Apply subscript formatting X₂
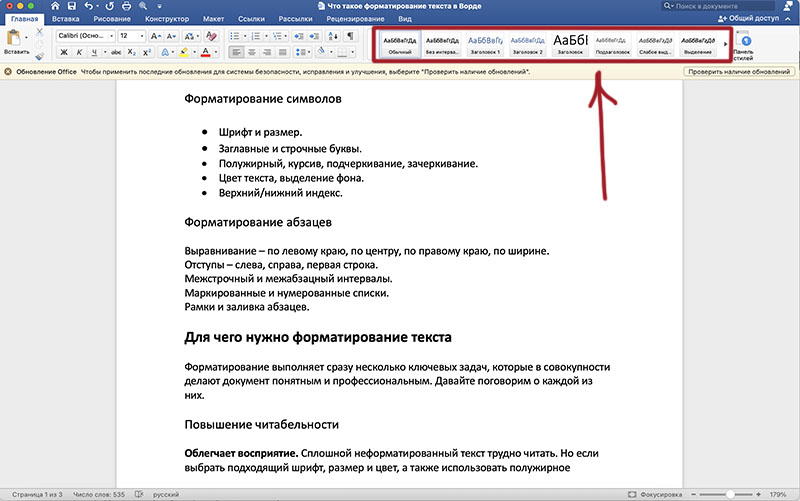This screenshot has height=501, width=800. 132,52
